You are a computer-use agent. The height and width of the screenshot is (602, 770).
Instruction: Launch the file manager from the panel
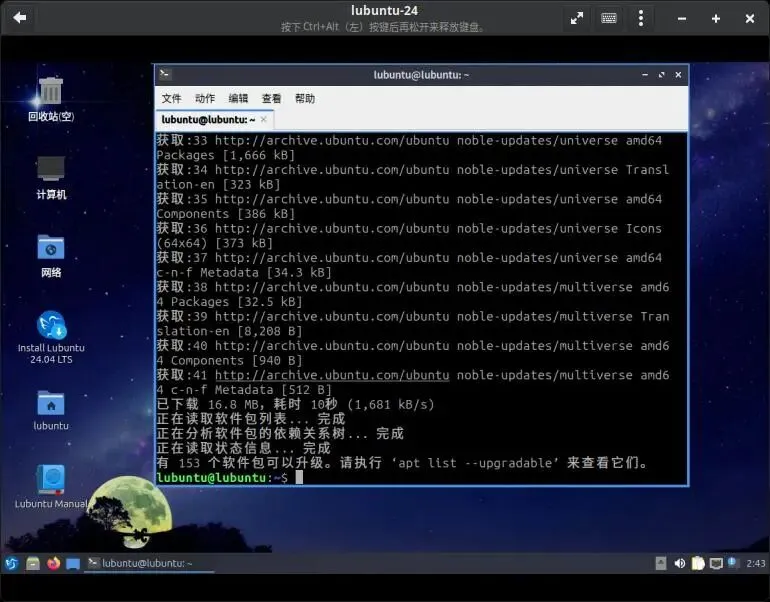point(33,563)
